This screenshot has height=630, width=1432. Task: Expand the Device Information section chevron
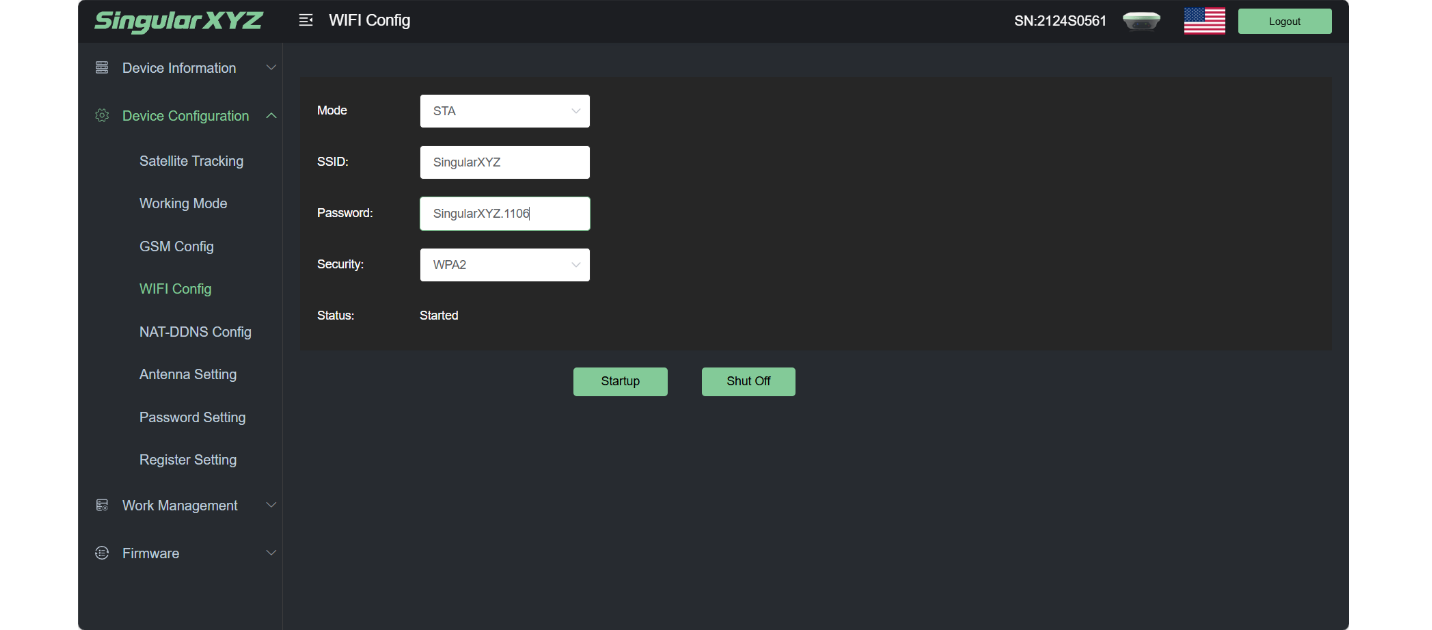(271, 68)
